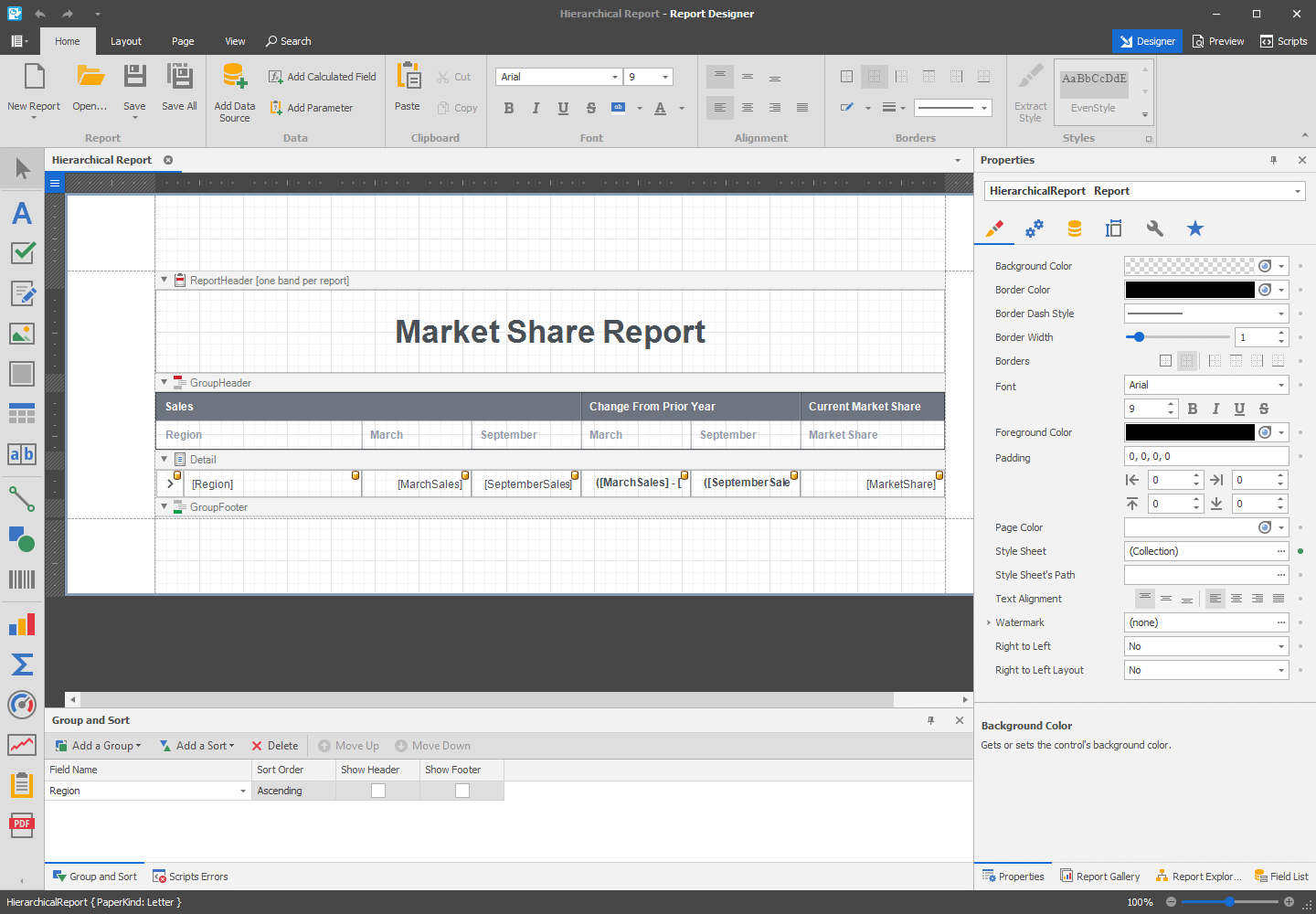Select the Barcode tool

pos(21,579)
